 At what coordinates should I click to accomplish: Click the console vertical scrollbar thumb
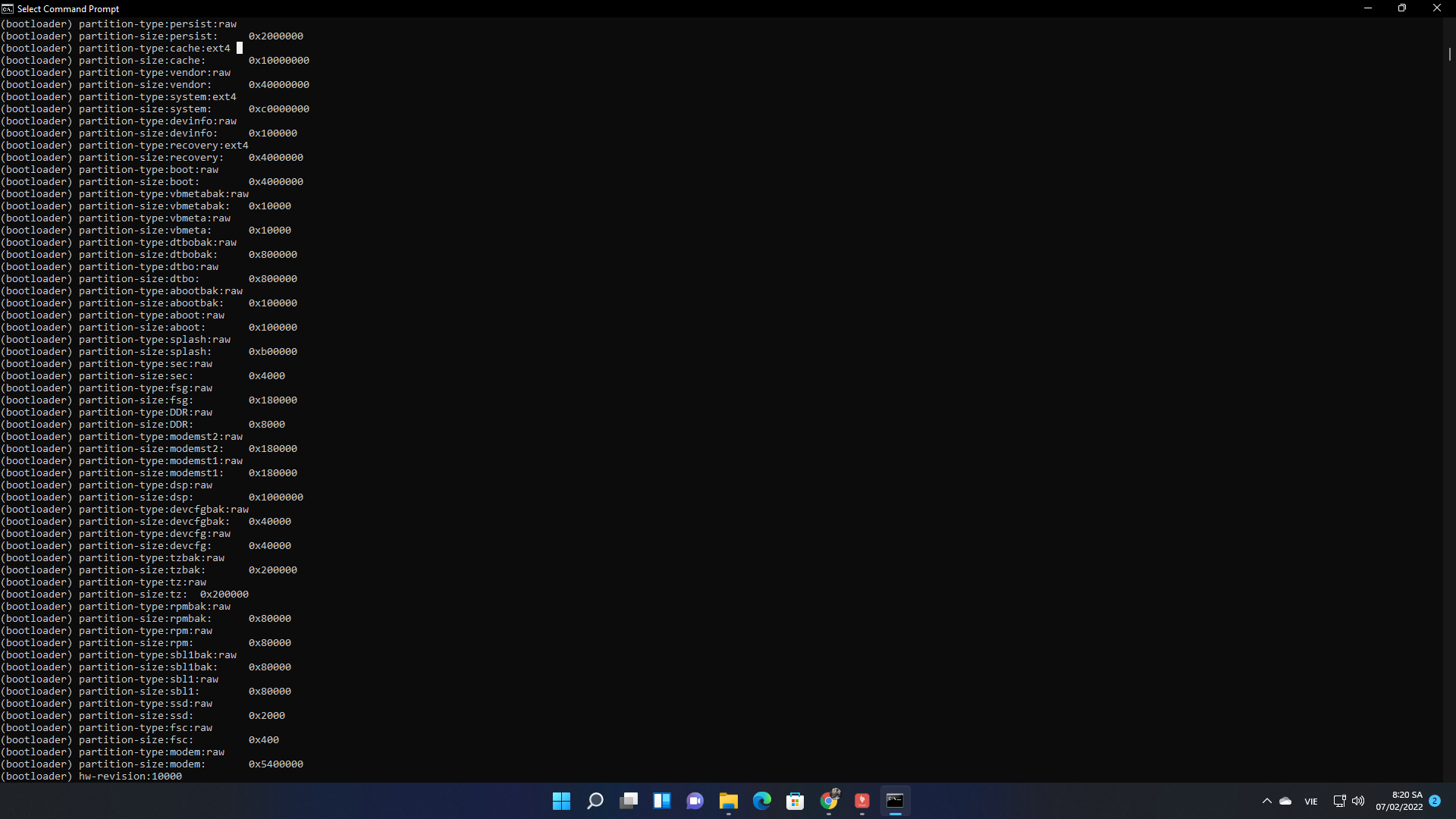[x=1449, y=55]
